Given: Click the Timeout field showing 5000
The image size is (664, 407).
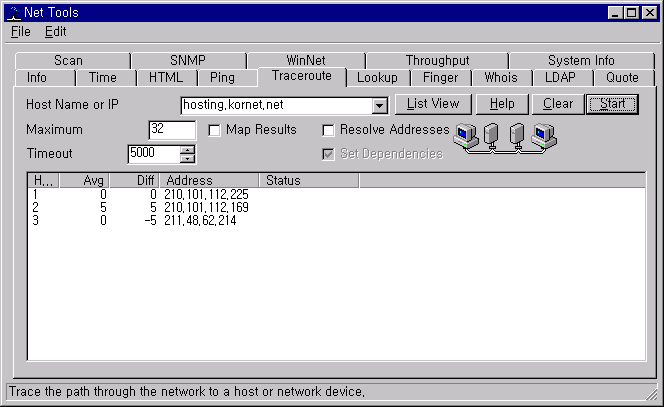Looking at the screenshot, I should coord(155,154).
